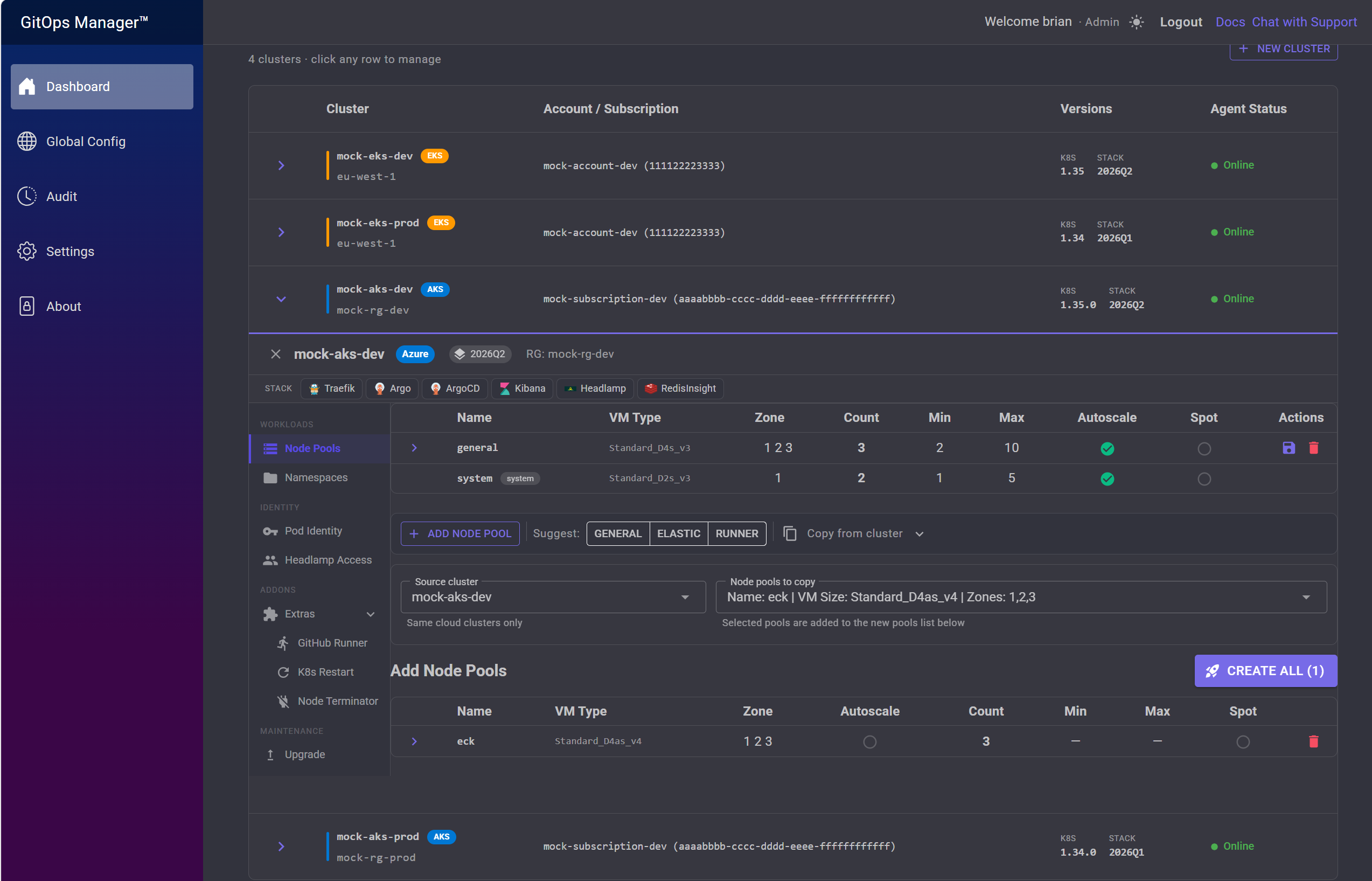Open the Node pools to copy dropdown

click(x=1021, y=597)
